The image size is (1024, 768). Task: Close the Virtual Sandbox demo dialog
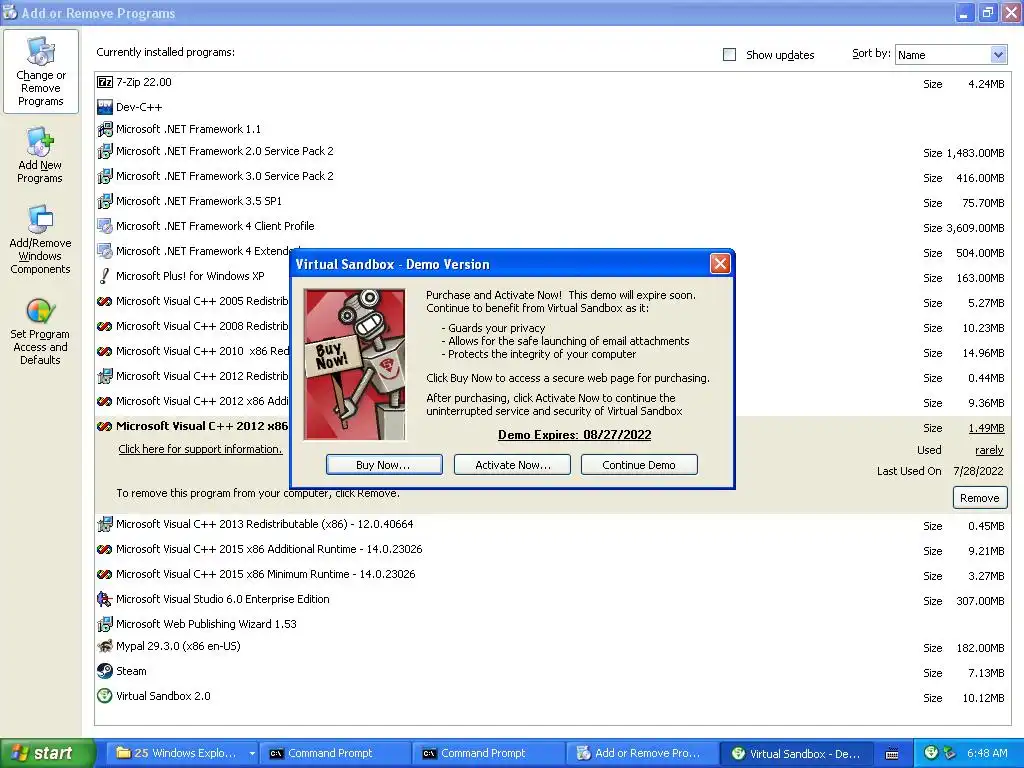click(720, 264)
